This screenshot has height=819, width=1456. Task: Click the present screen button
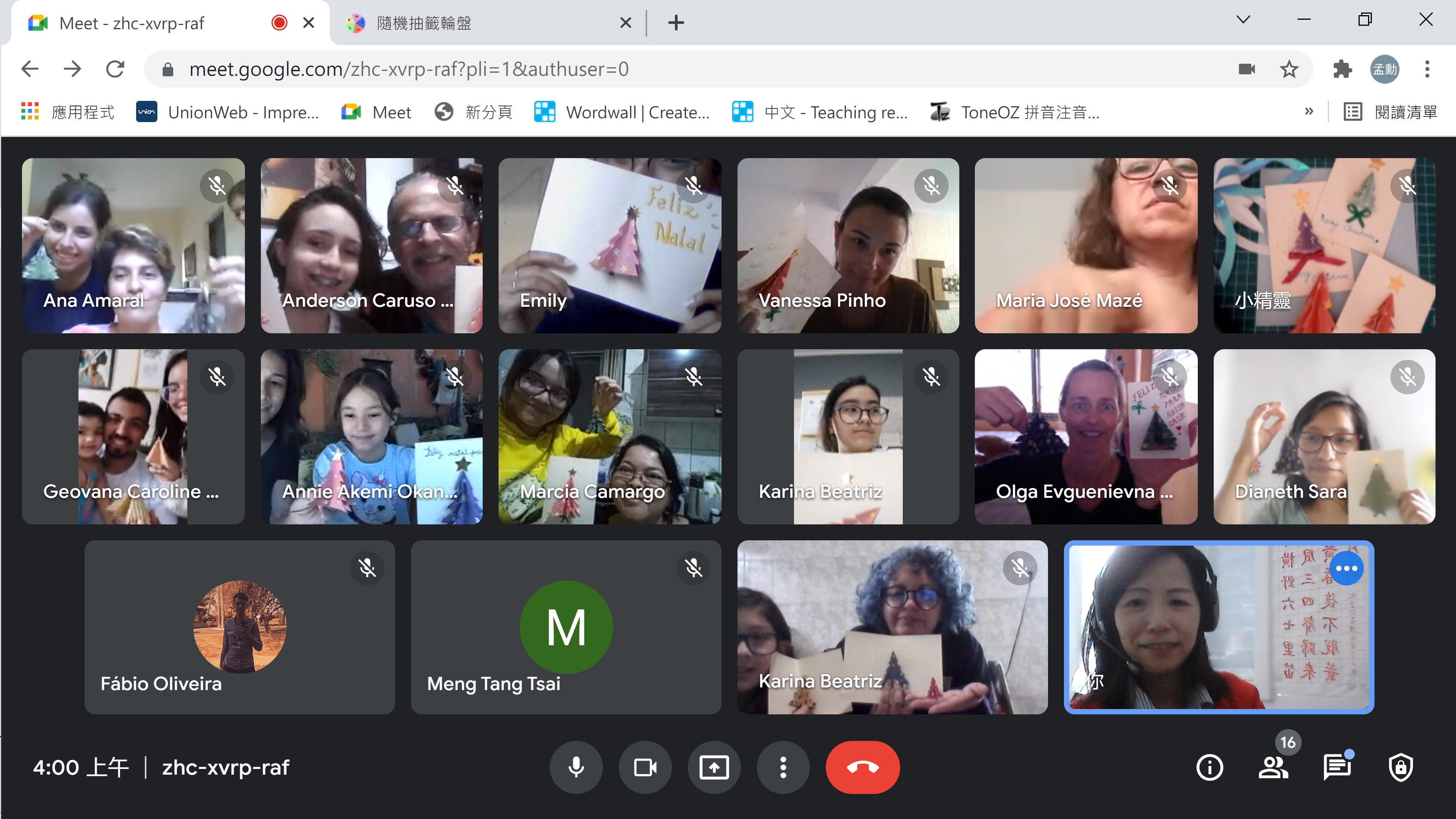pyautogui.click(x=714, y=767)
